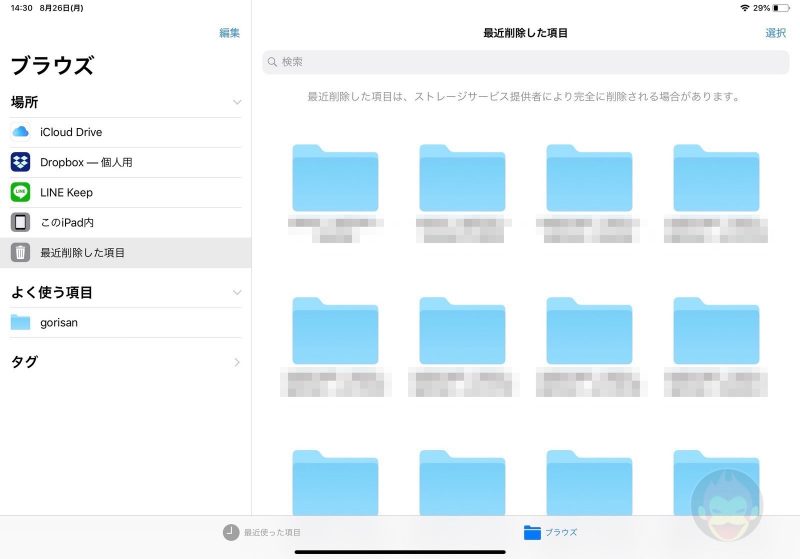The image size is (800, 559).
Task: Open second folder in middle row
Action: coord(462,331)
